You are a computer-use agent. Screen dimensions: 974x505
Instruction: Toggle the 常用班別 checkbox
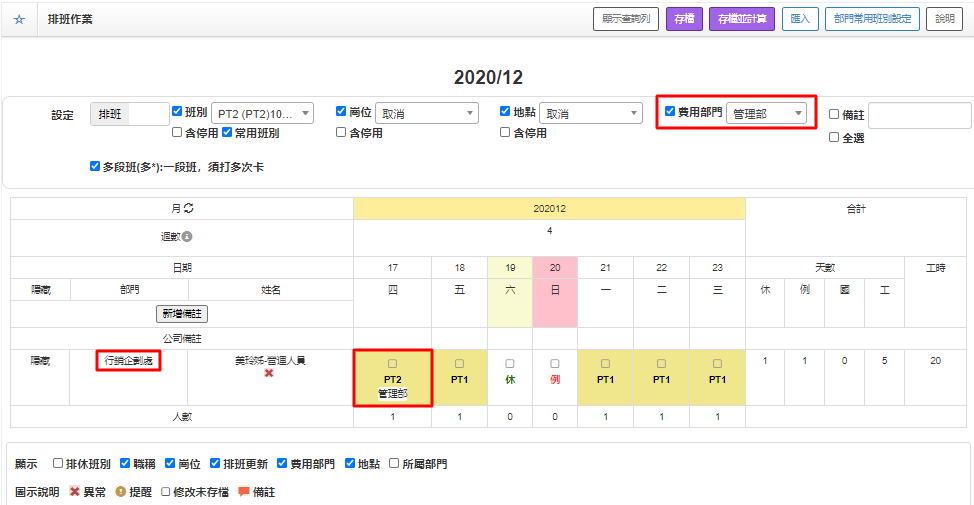click(227, 132)
